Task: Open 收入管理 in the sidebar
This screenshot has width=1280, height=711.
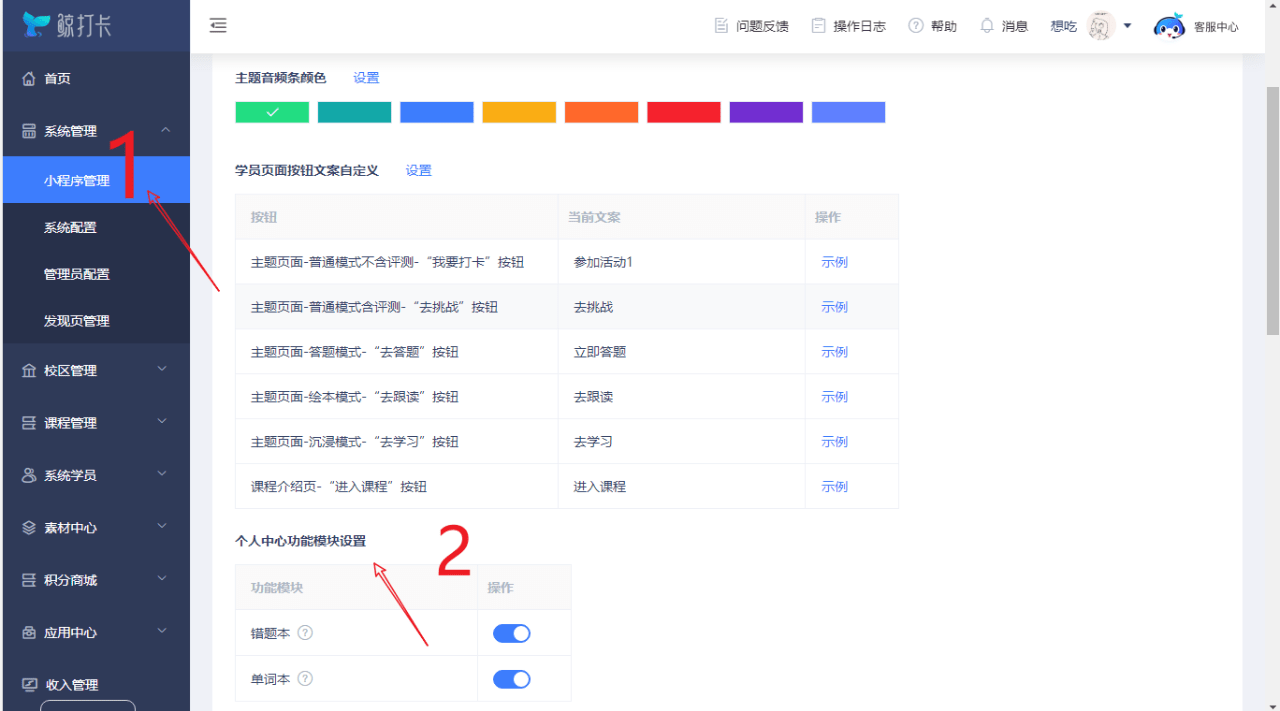Action: pyautogui.click(x=95, y=685)
